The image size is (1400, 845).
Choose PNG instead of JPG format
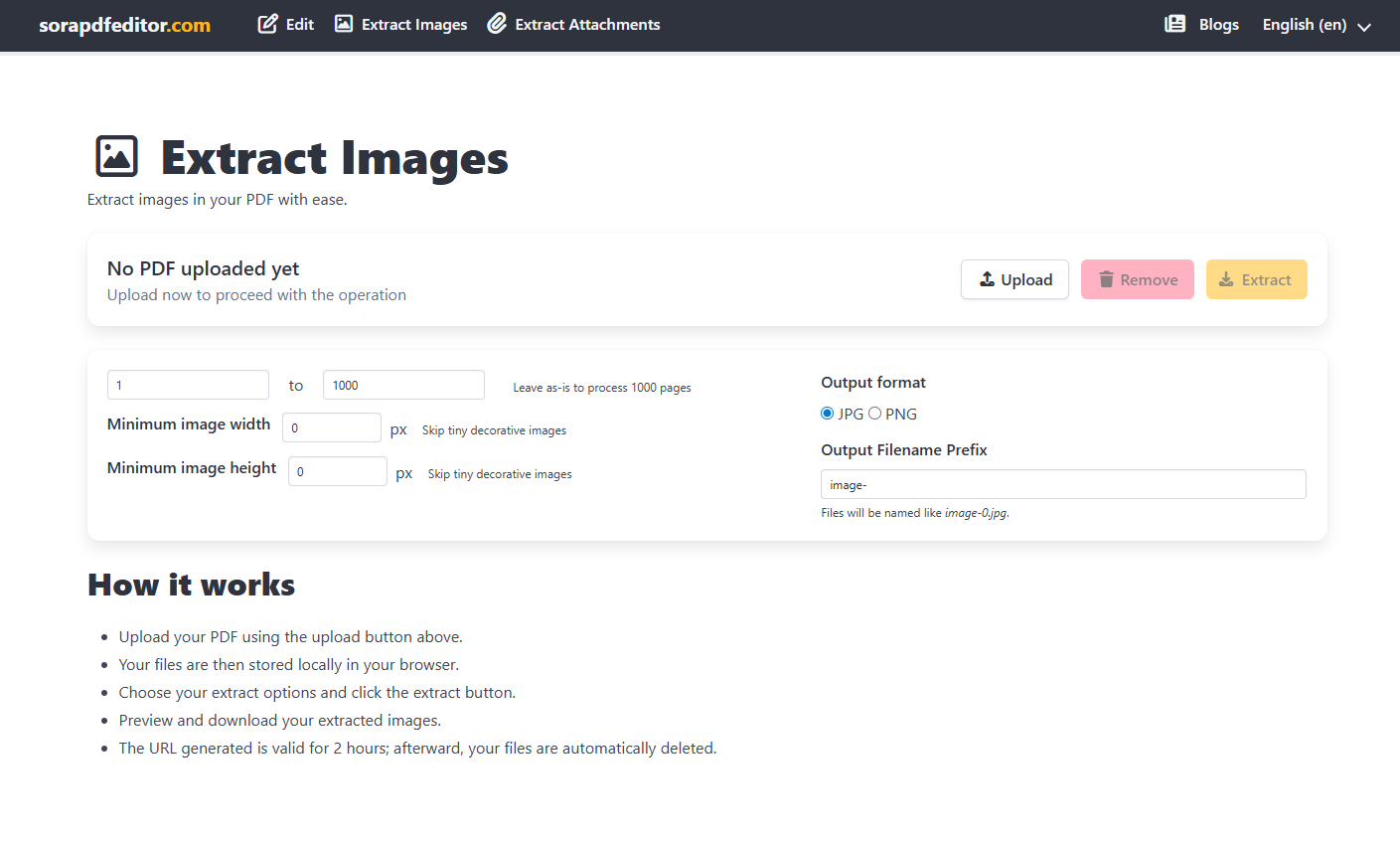pos(875,413)
